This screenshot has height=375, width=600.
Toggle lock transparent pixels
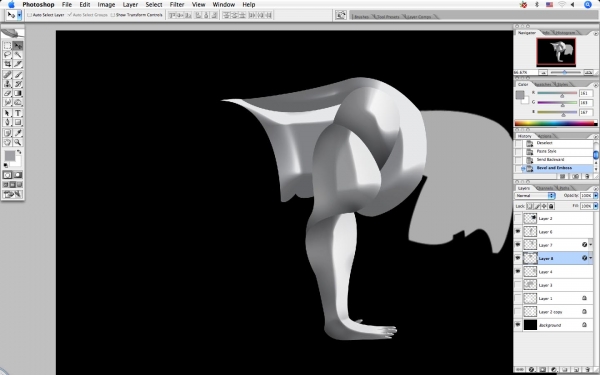[x=530, y=206]
